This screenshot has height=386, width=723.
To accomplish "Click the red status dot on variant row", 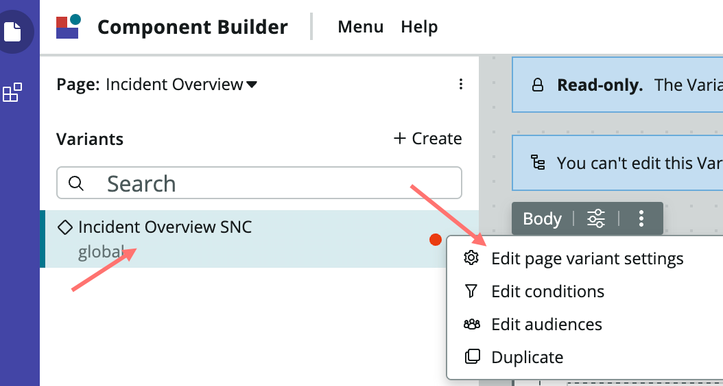I will pyautogui.click(x=435, y=240).
